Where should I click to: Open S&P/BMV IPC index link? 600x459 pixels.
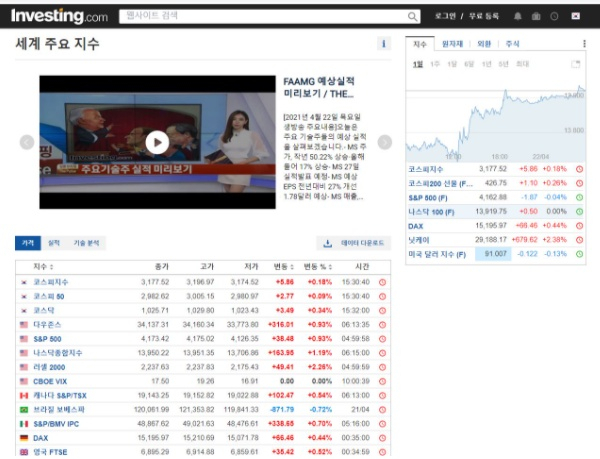[x=56, y=424]
